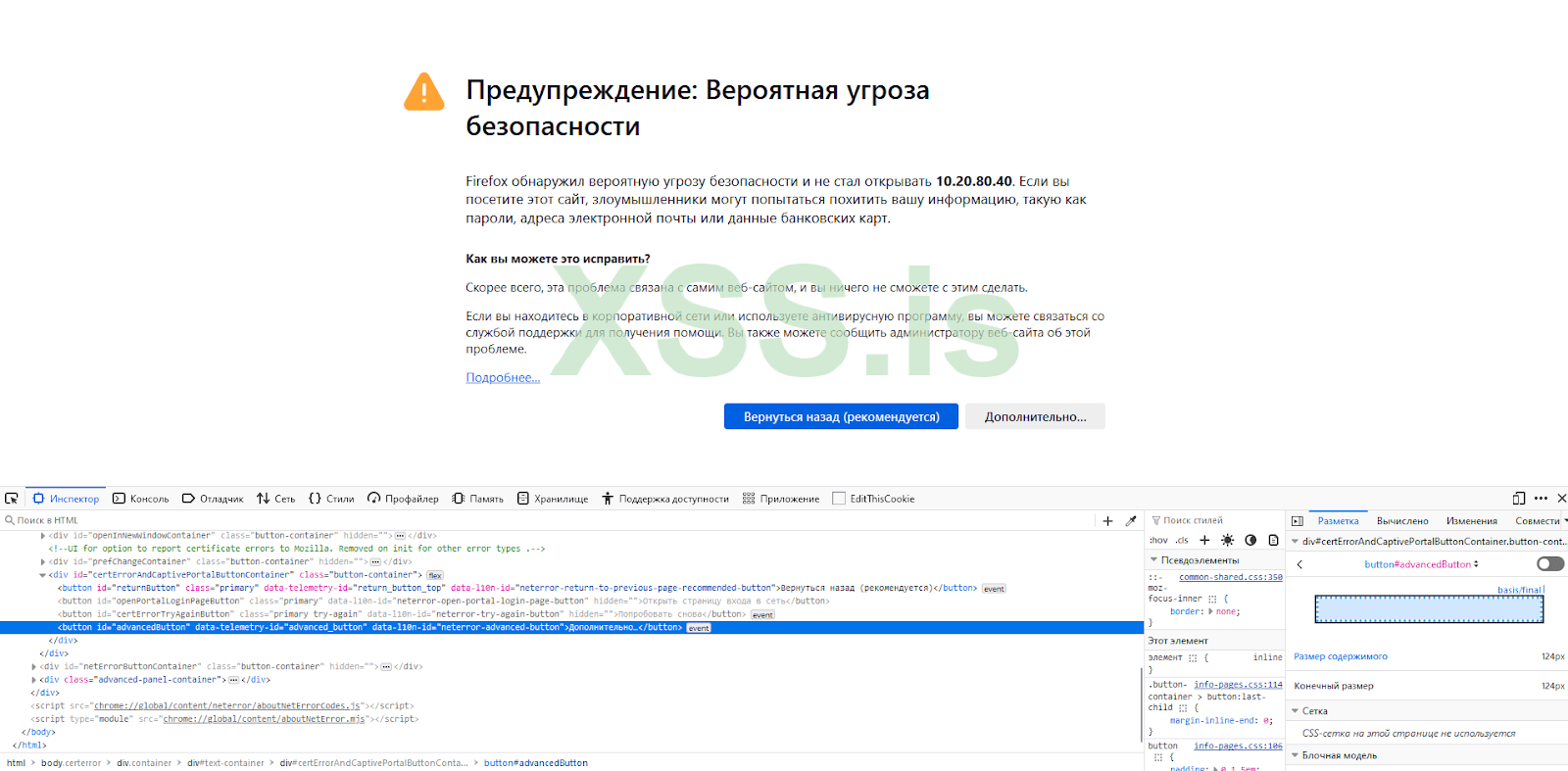Focus the Поиск стилей filter field
This screenshot has height=771, width=1568.
click(1215, 520)
